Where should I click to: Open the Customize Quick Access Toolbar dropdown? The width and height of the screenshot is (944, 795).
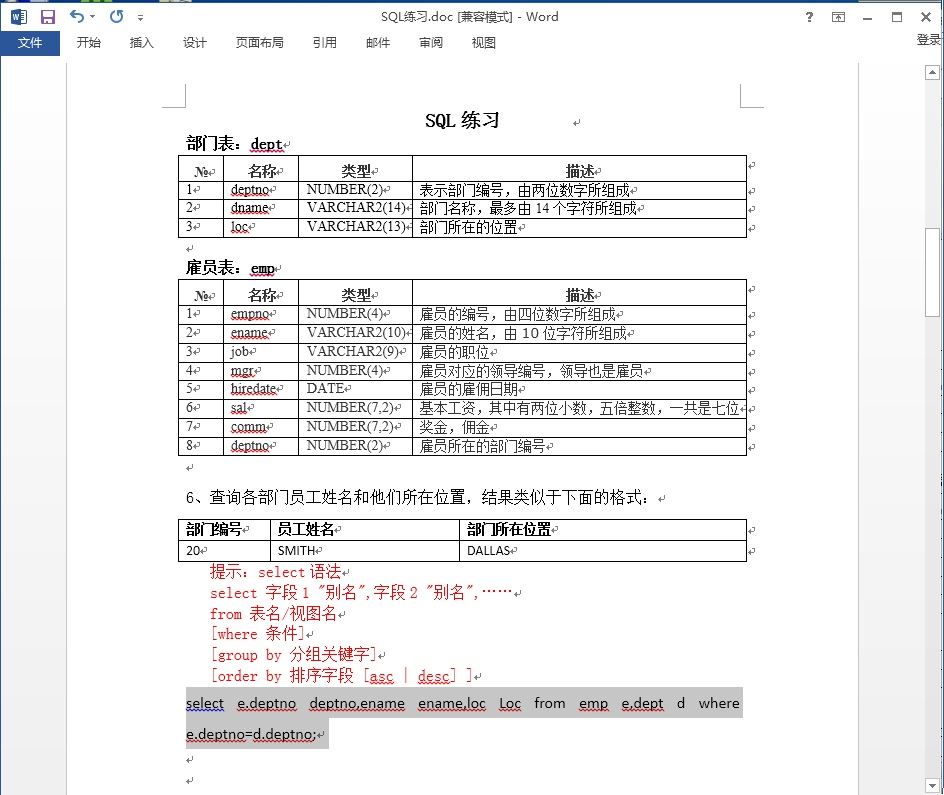coord(140,17)
